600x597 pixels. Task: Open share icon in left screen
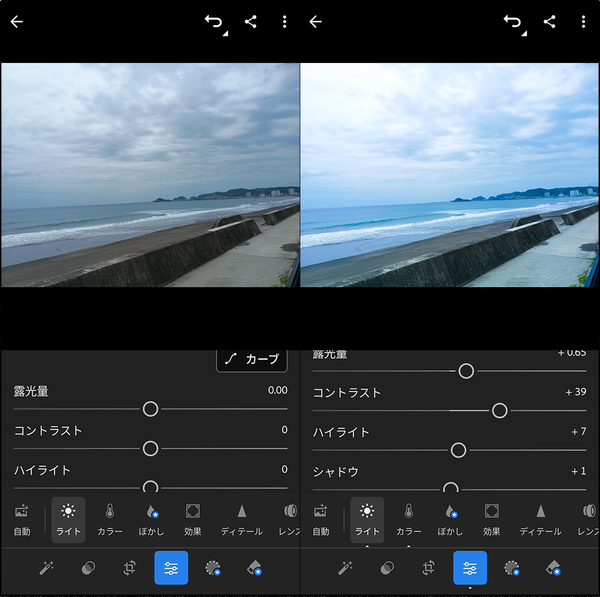251,22
